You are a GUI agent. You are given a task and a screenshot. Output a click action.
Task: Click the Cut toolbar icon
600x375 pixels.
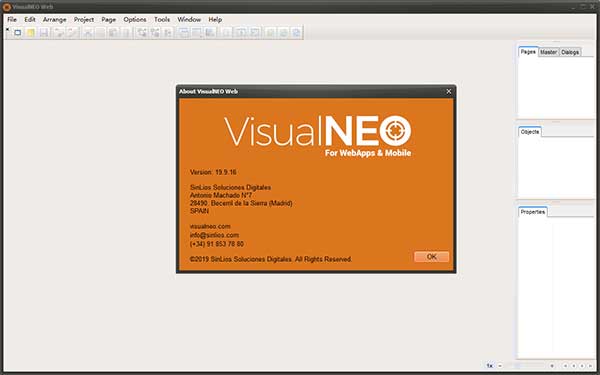coord(88,33)
